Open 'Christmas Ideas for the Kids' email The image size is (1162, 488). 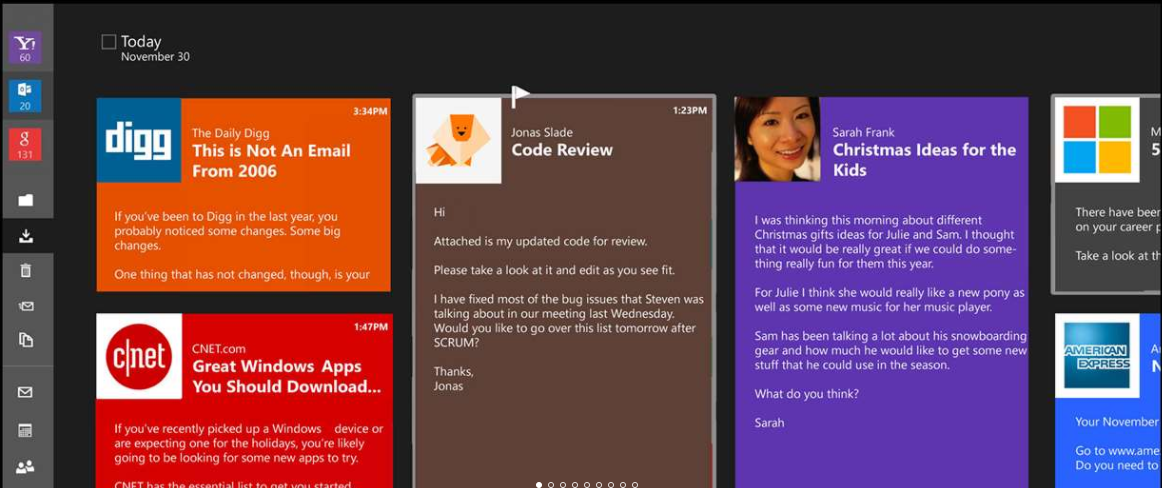[924, 159]
